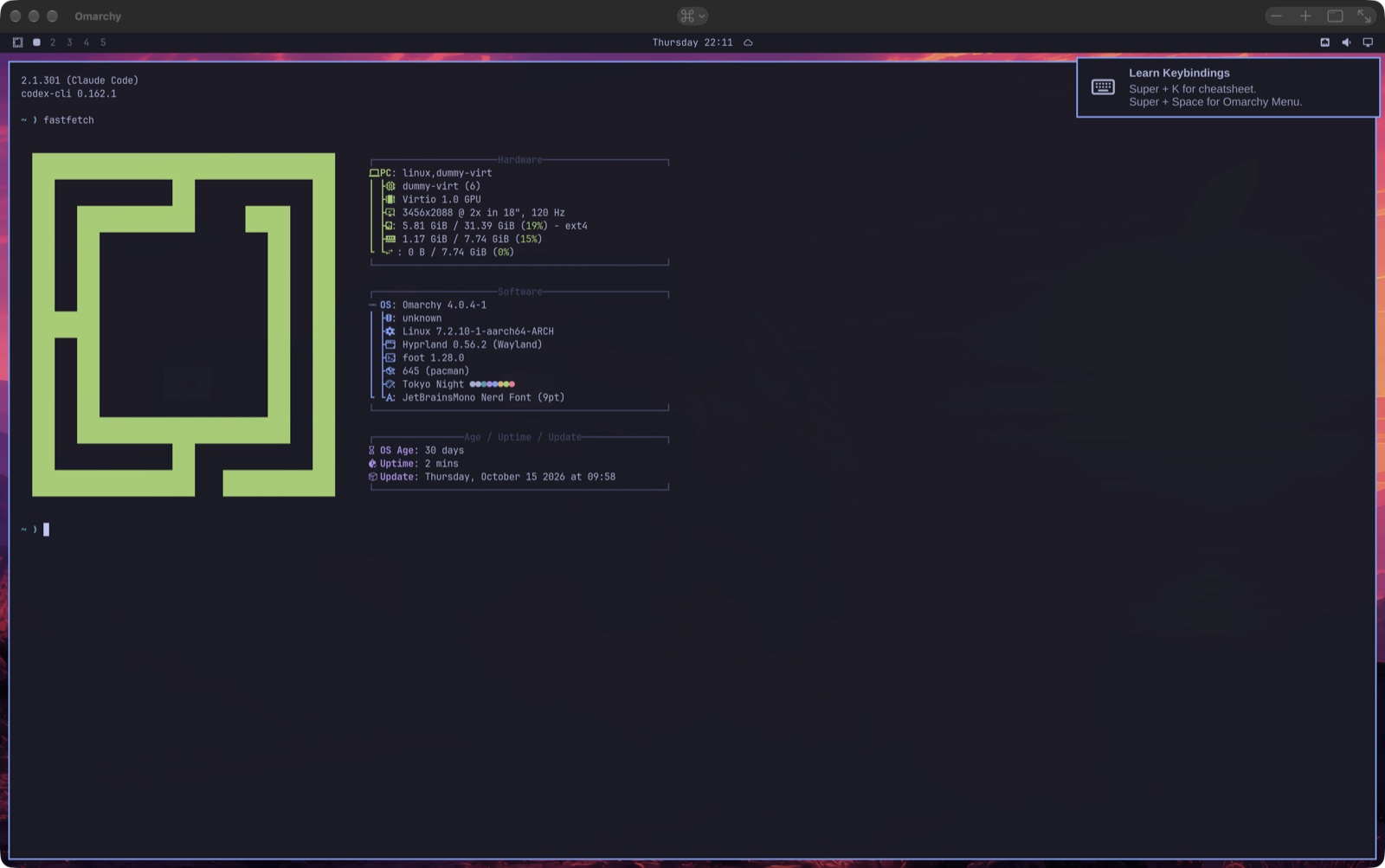Click the Learn Keybindings notification title
The height and width of the screenshot is (868, 1385).
tap(1179, 73)
